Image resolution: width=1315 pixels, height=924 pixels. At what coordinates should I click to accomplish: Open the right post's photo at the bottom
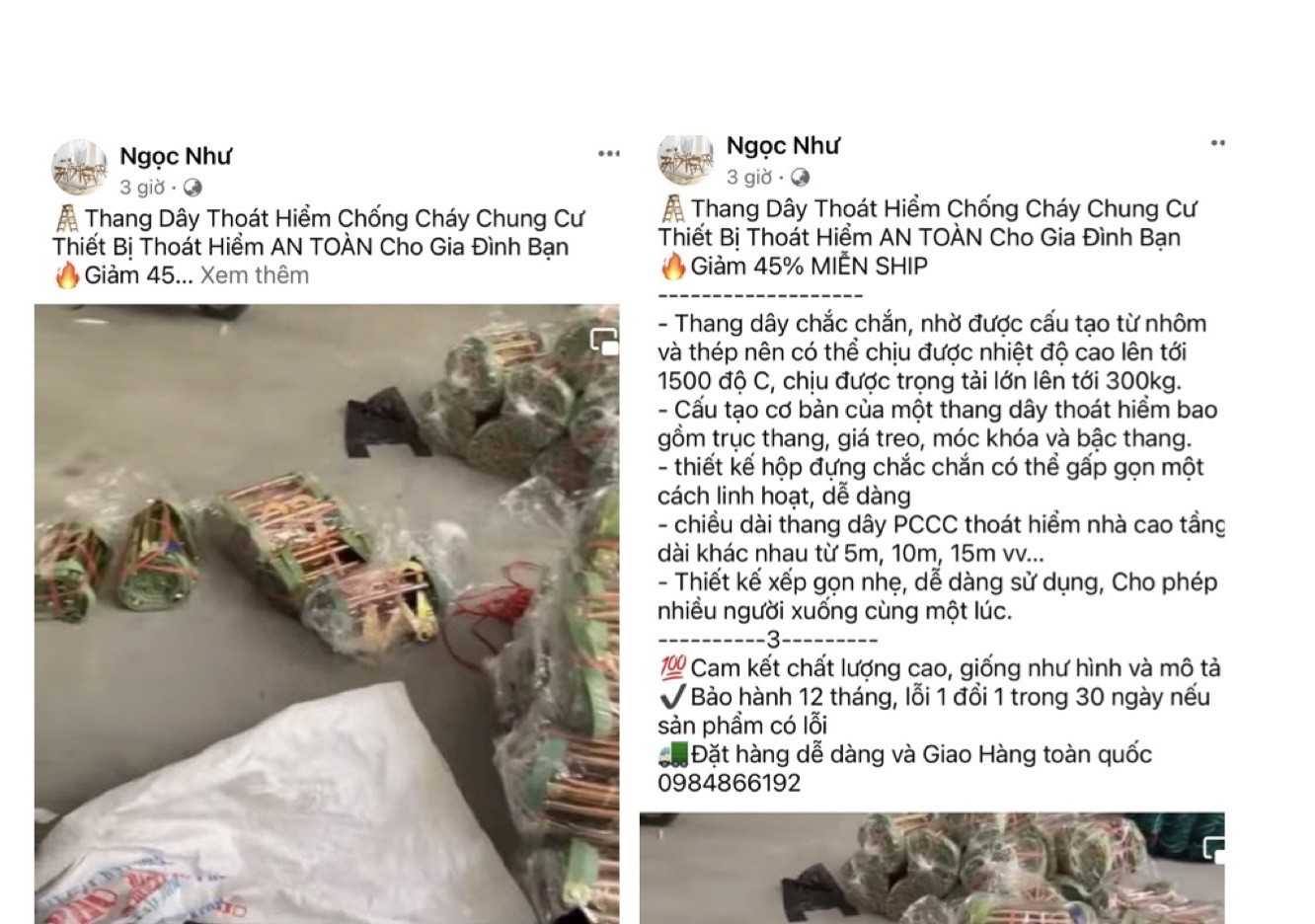click(932, 869)
